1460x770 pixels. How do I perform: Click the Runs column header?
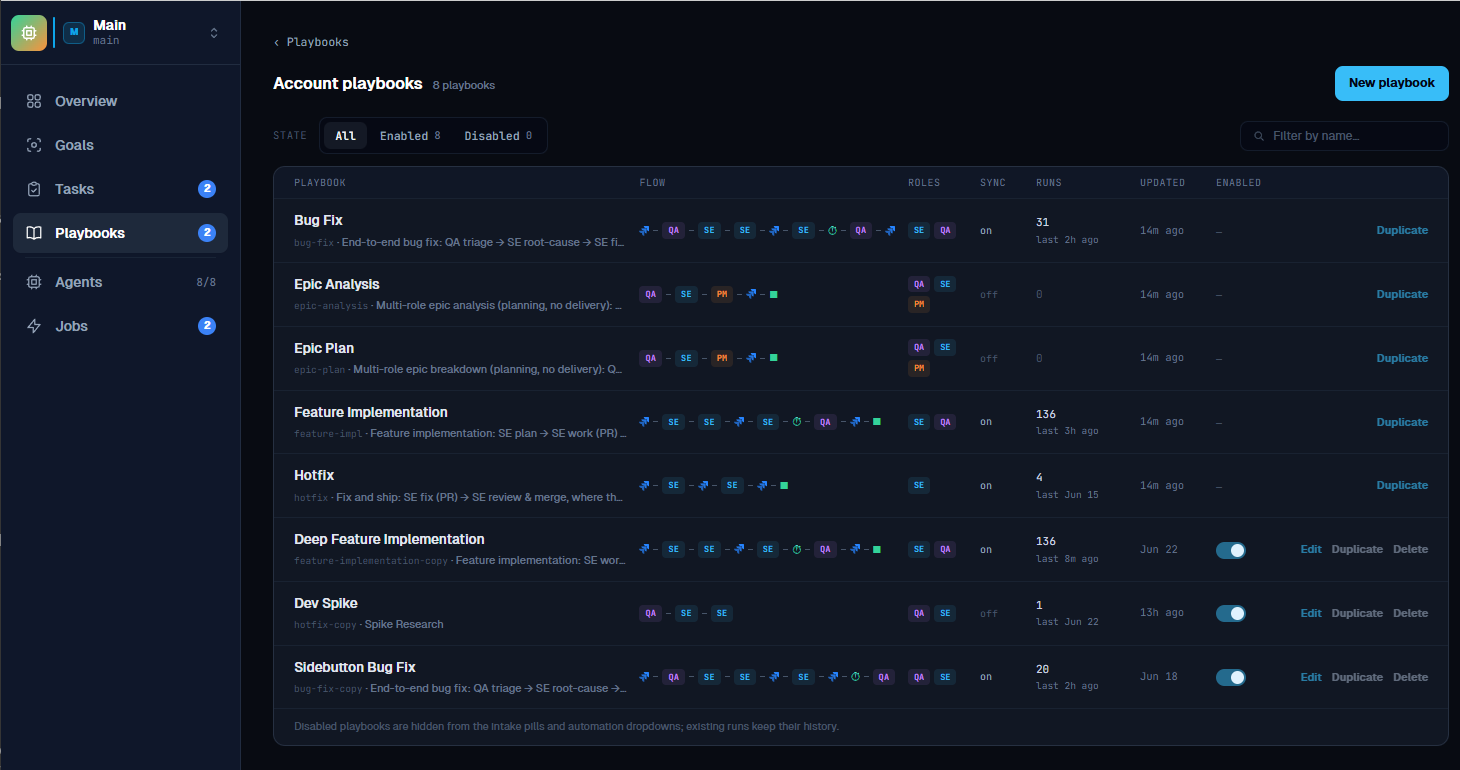click(x=1049, y=183)
